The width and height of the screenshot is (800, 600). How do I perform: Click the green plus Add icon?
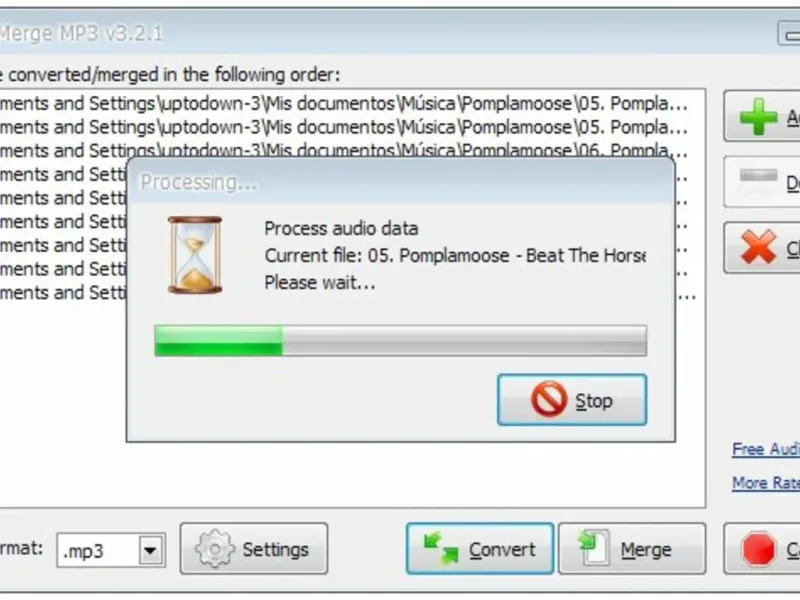click(758, 116)
